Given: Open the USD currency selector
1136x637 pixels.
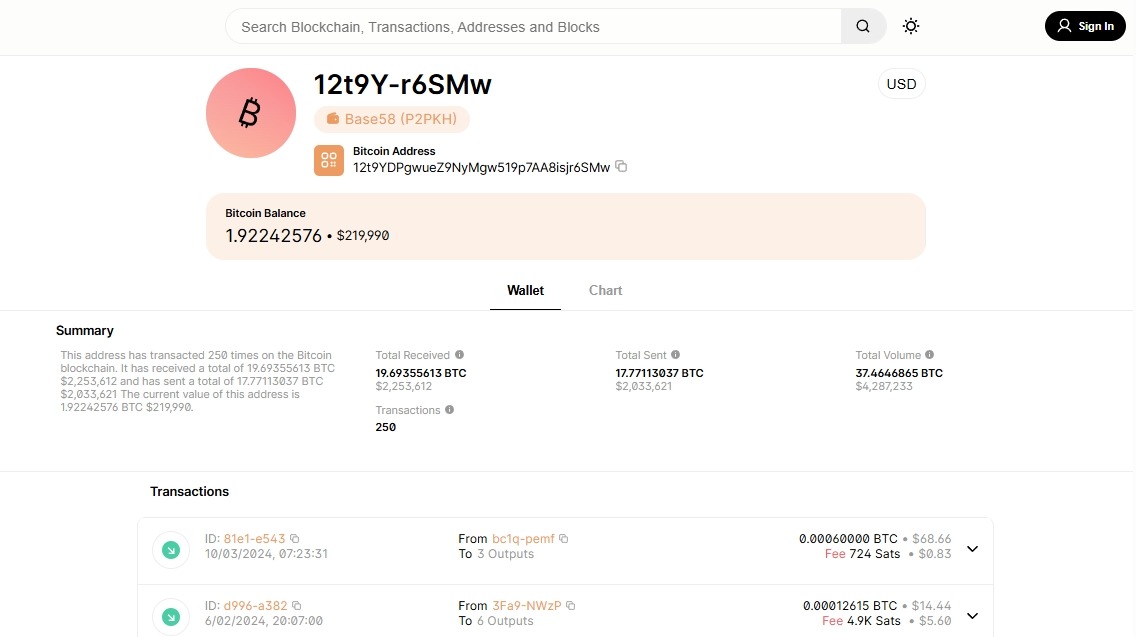Looking at the screenshot, I should [x=901, y=84].
